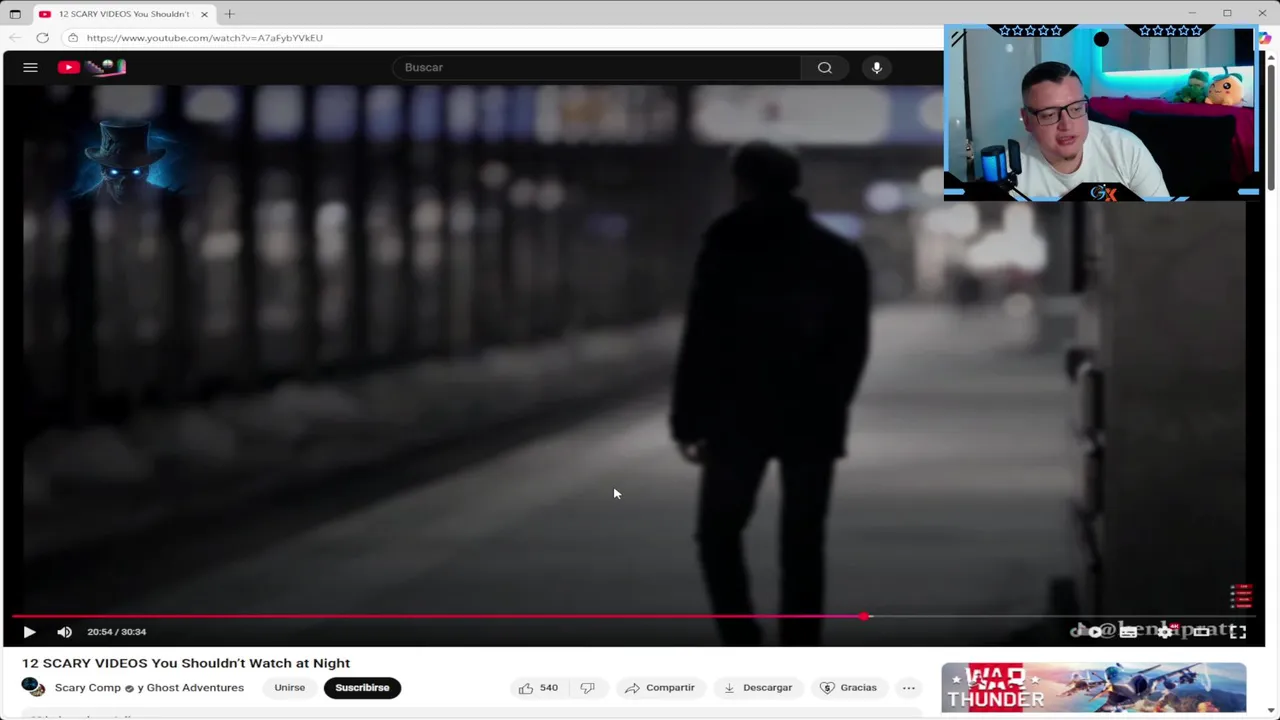Mute the video volume speaker icon

tap(64, 632)
